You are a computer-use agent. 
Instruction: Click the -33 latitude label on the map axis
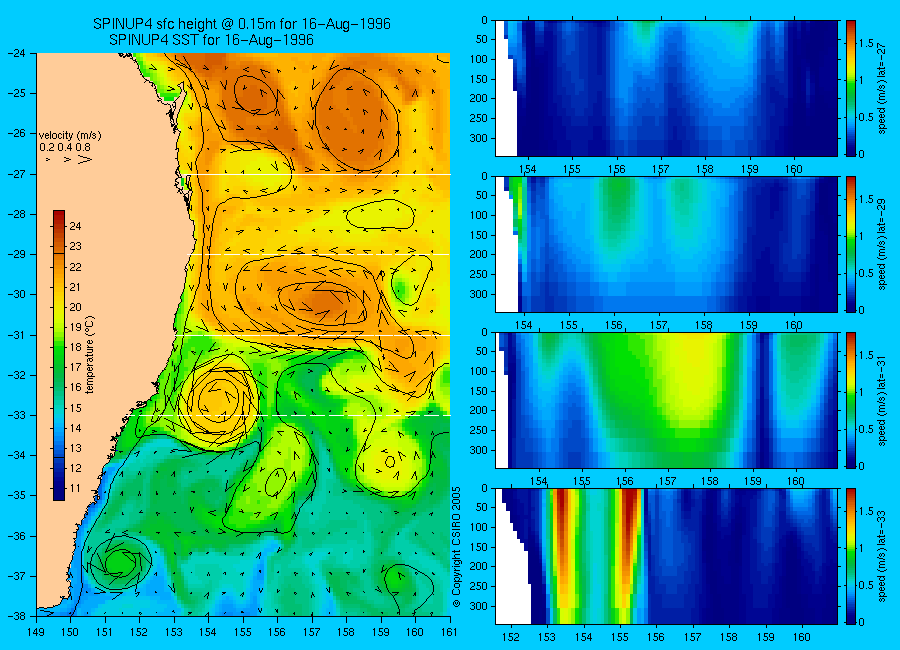[x=16, y=415]
